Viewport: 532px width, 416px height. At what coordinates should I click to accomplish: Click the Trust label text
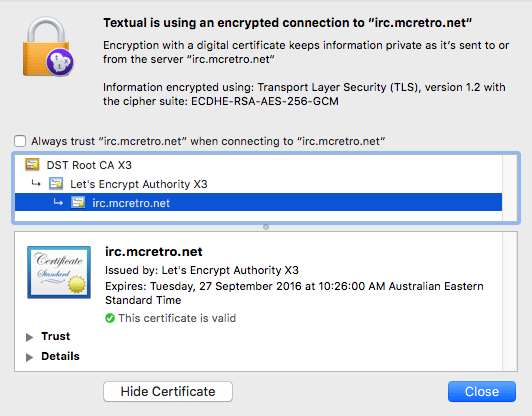point(56,336)
